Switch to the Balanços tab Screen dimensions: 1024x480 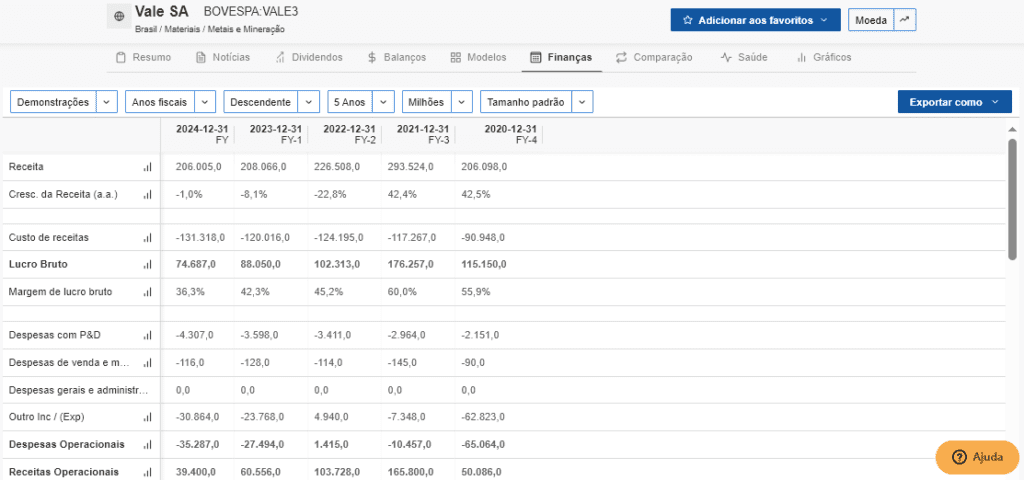pyautogui.click(x=396, y=57)
